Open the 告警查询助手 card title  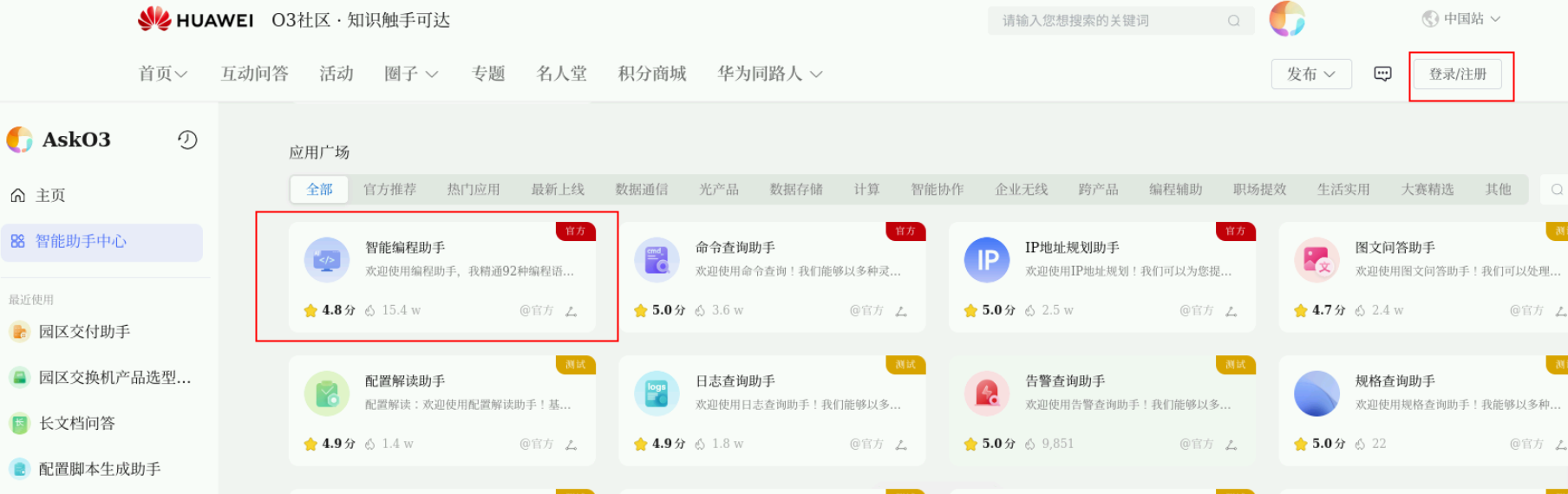pos(1065,380)
